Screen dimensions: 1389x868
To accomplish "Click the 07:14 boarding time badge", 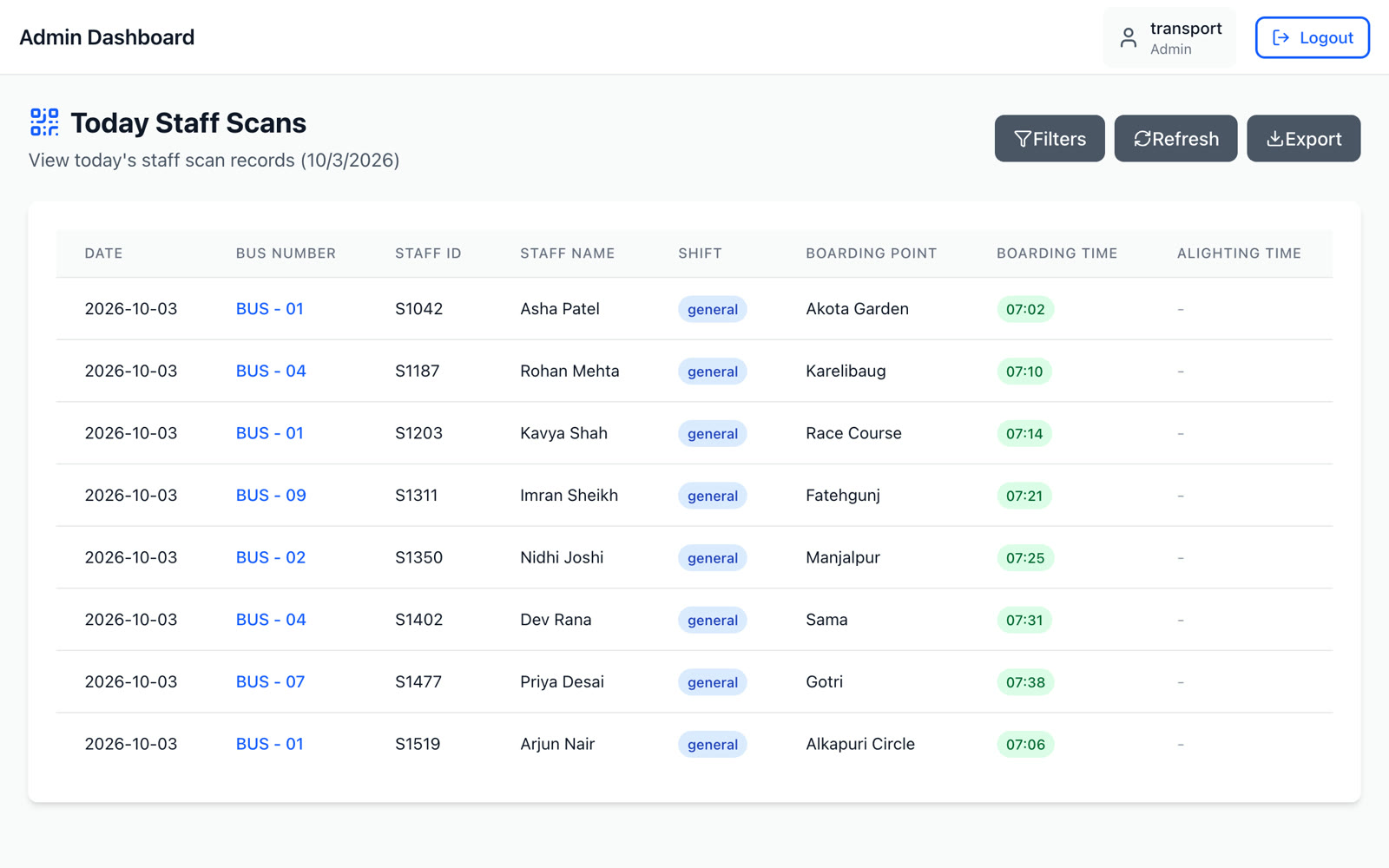I will [x=1024, y=434].
